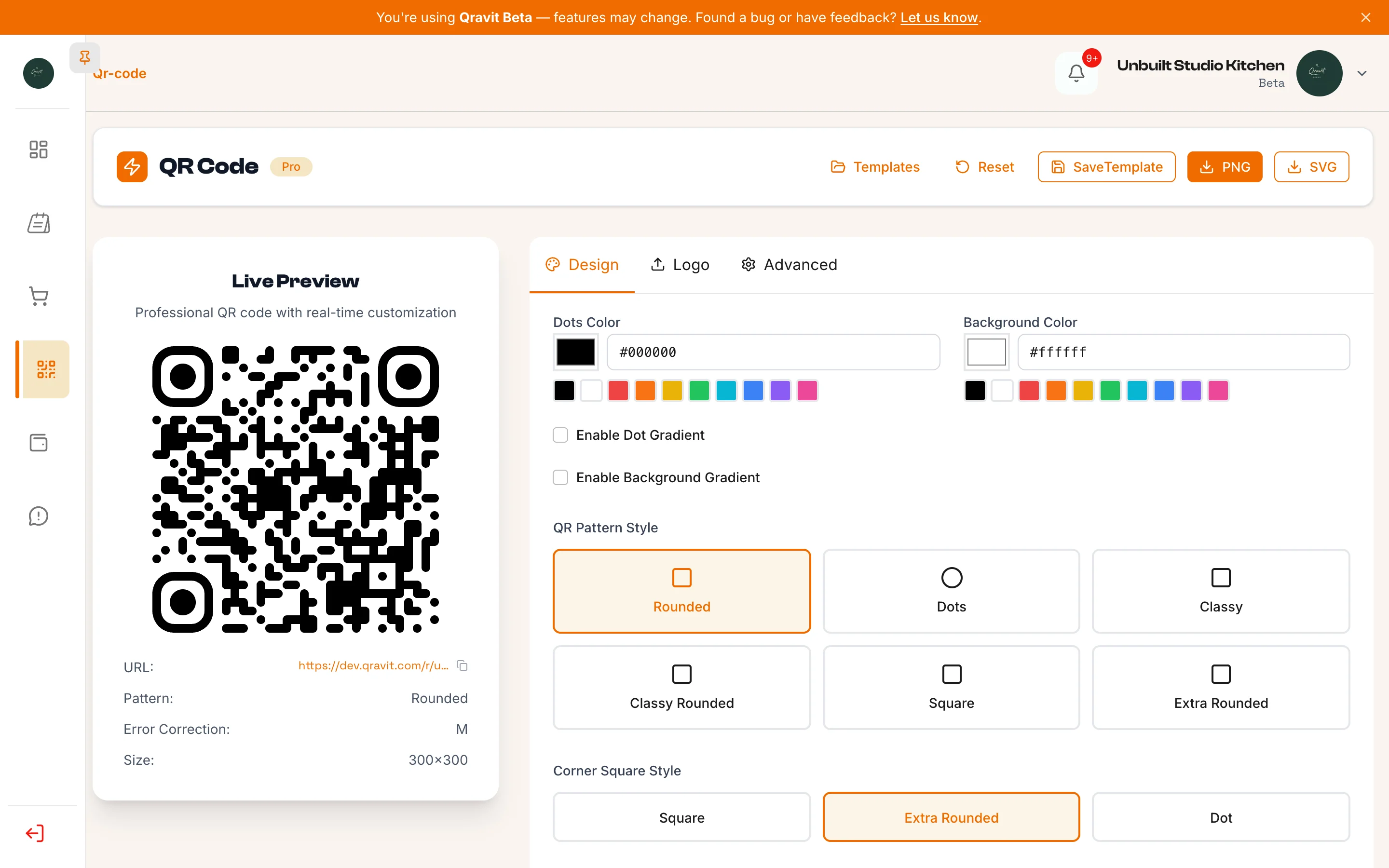1389x868 pixels.
Task: Select Dot corner square style
Action: 1221,817
